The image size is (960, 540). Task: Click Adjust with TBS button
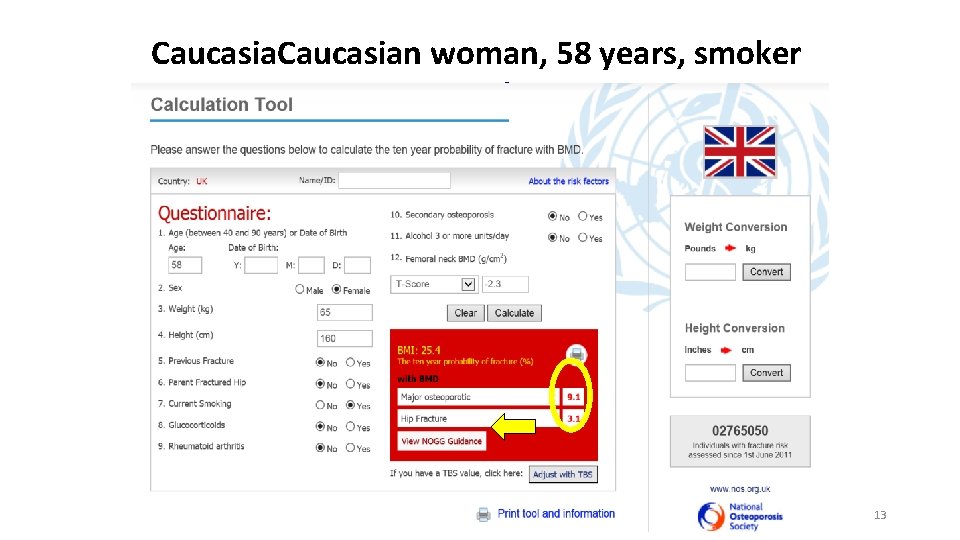(x=563, y=474)
